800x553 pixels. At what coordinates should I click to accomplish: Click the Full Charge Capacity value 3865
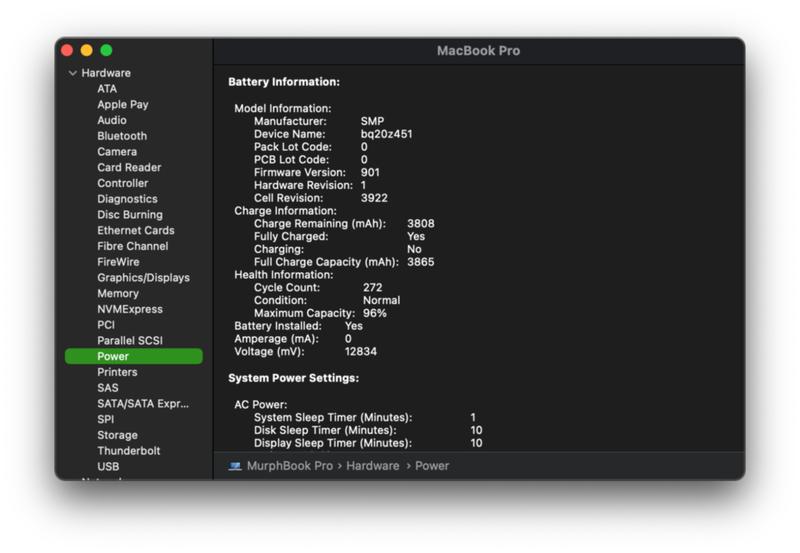tap(420, 262)
